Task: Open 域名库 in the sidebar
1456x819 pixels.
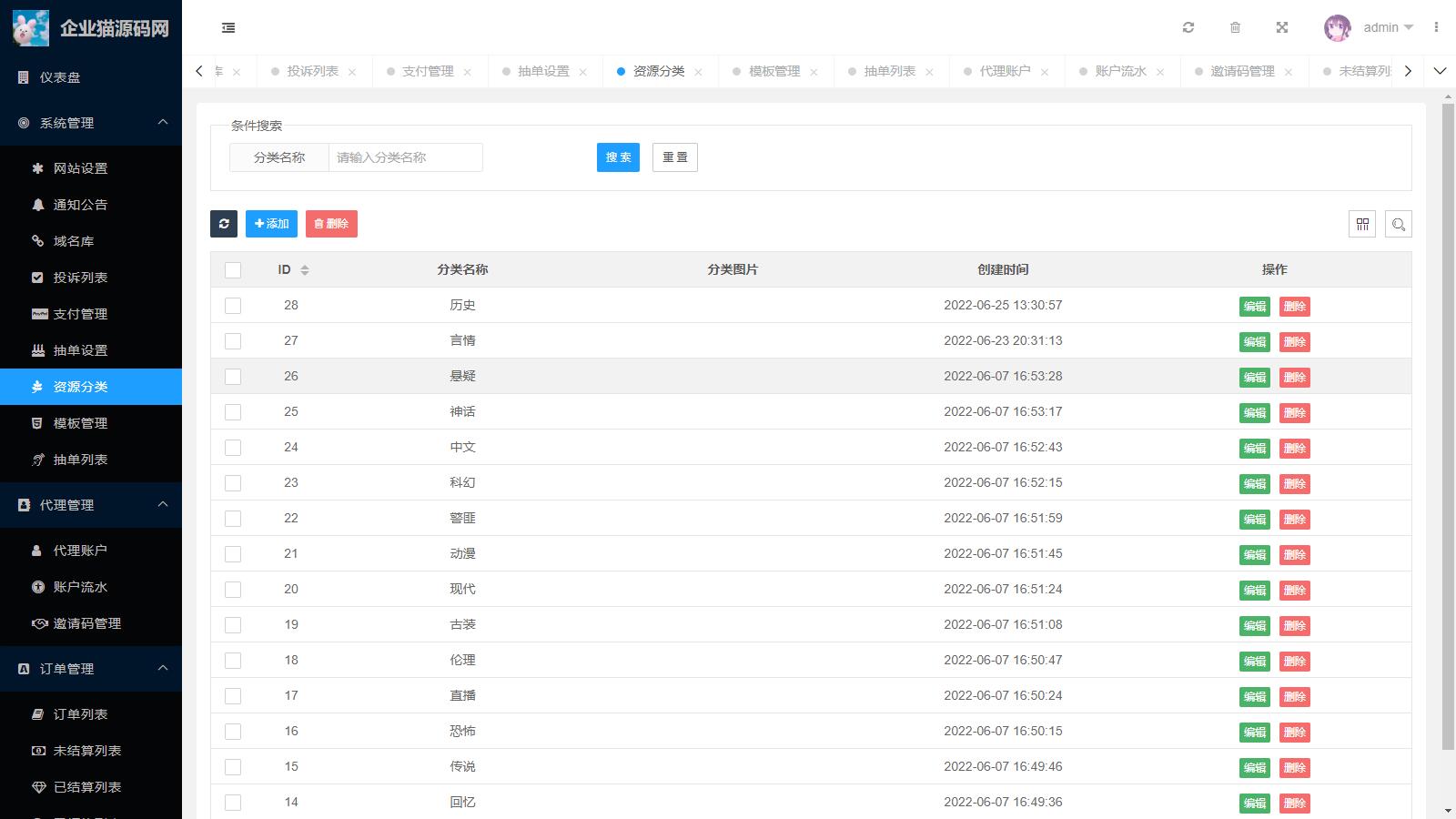Action: click(74, 241)
